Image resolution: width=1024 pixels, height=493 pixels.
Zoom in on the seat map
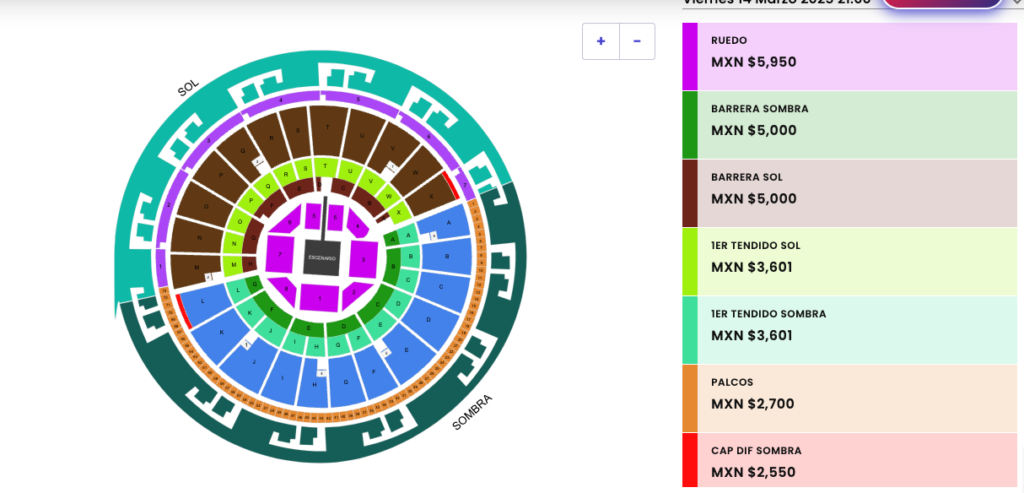click(x=601, y=41)
